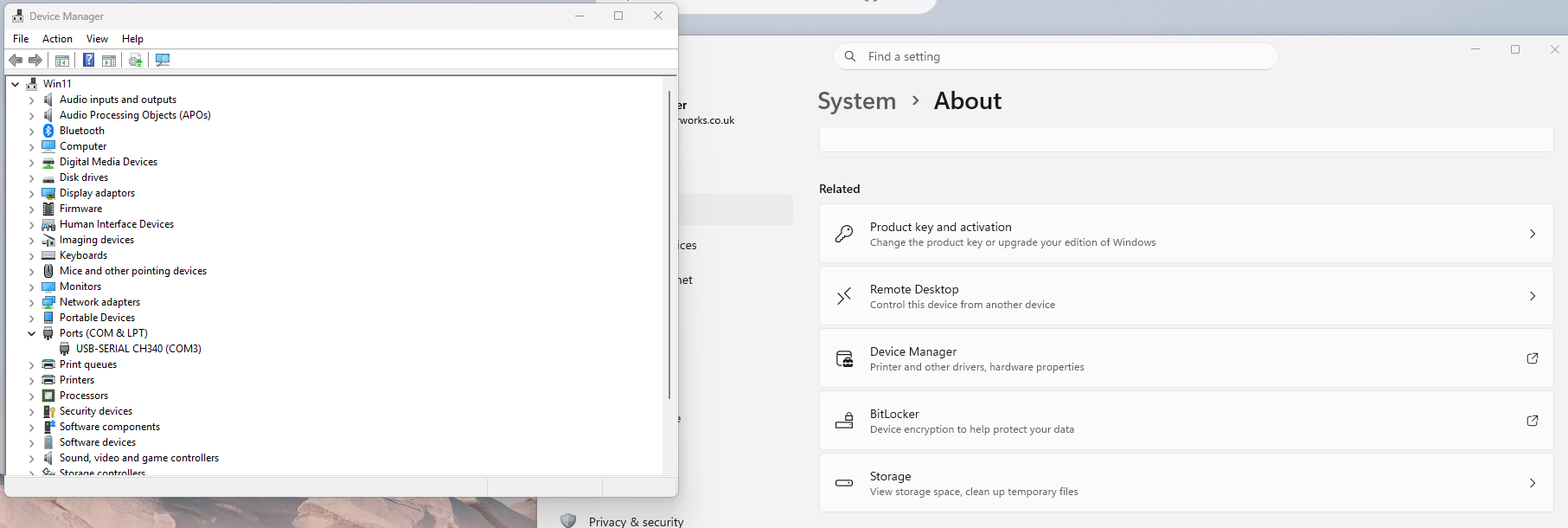
Task: Go to Privacy & security in Settings sidebar
Action: pos(636,521)
